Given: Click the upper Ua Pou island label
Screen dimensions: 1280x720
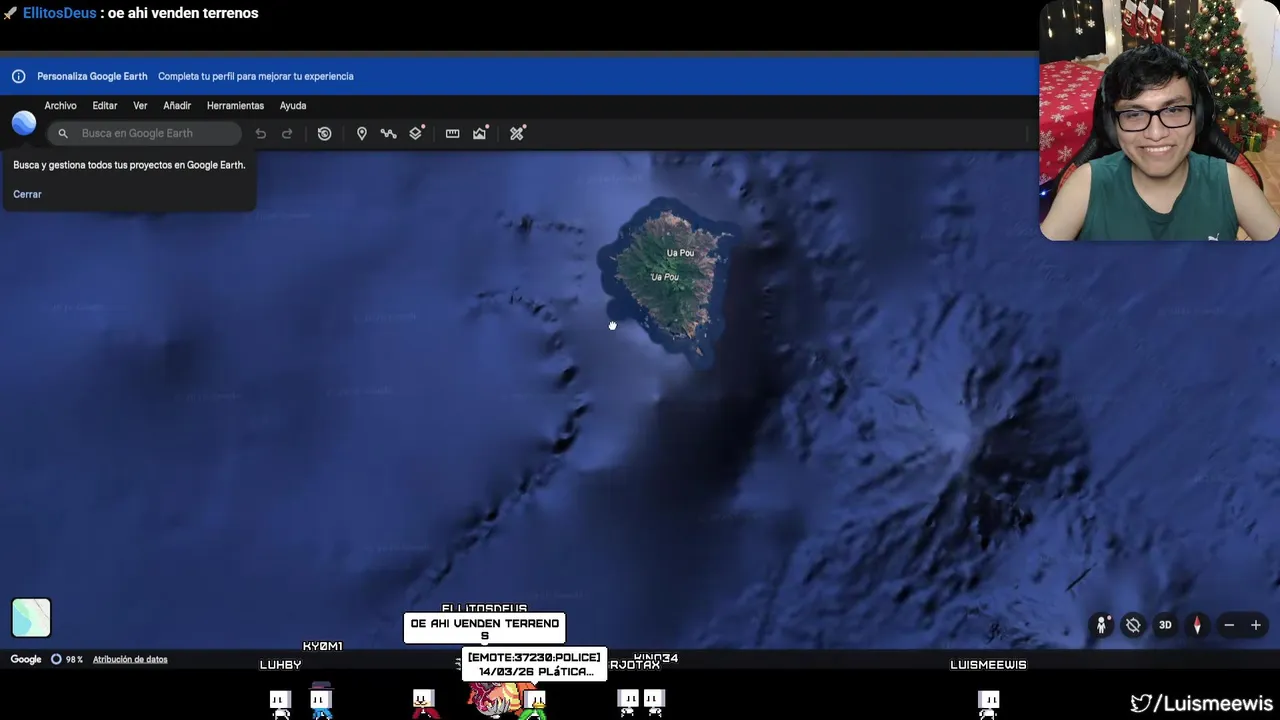Looking at the screenshot, I should (680, 253).
